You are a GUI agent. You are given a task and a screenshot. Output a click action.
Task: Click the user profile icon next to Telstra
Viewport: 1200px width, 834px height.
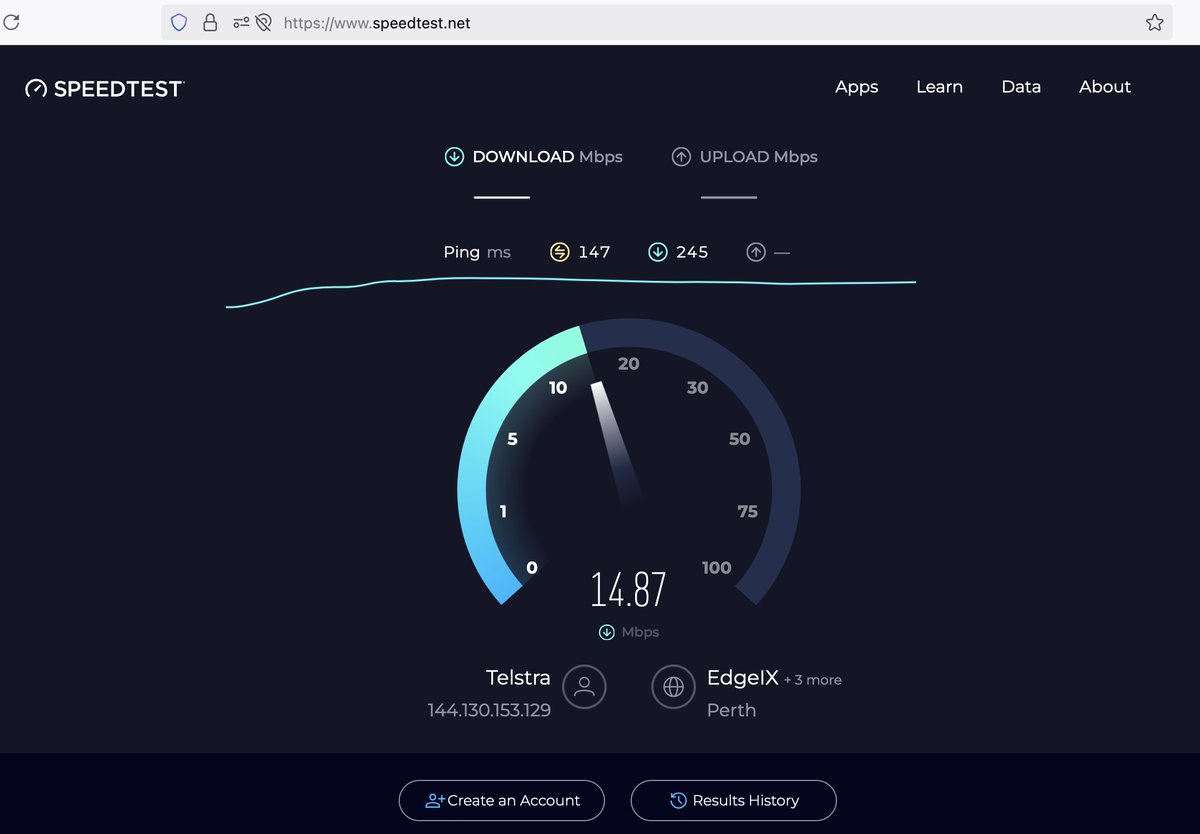pyautogui.click(x=585, y=687)
